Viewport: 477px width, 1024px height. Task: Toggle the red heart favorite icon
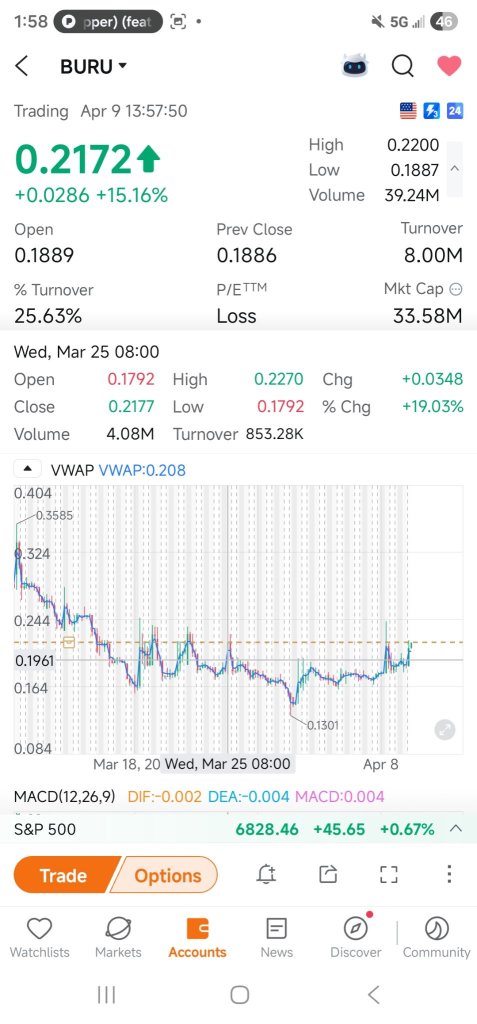point(449,66)
